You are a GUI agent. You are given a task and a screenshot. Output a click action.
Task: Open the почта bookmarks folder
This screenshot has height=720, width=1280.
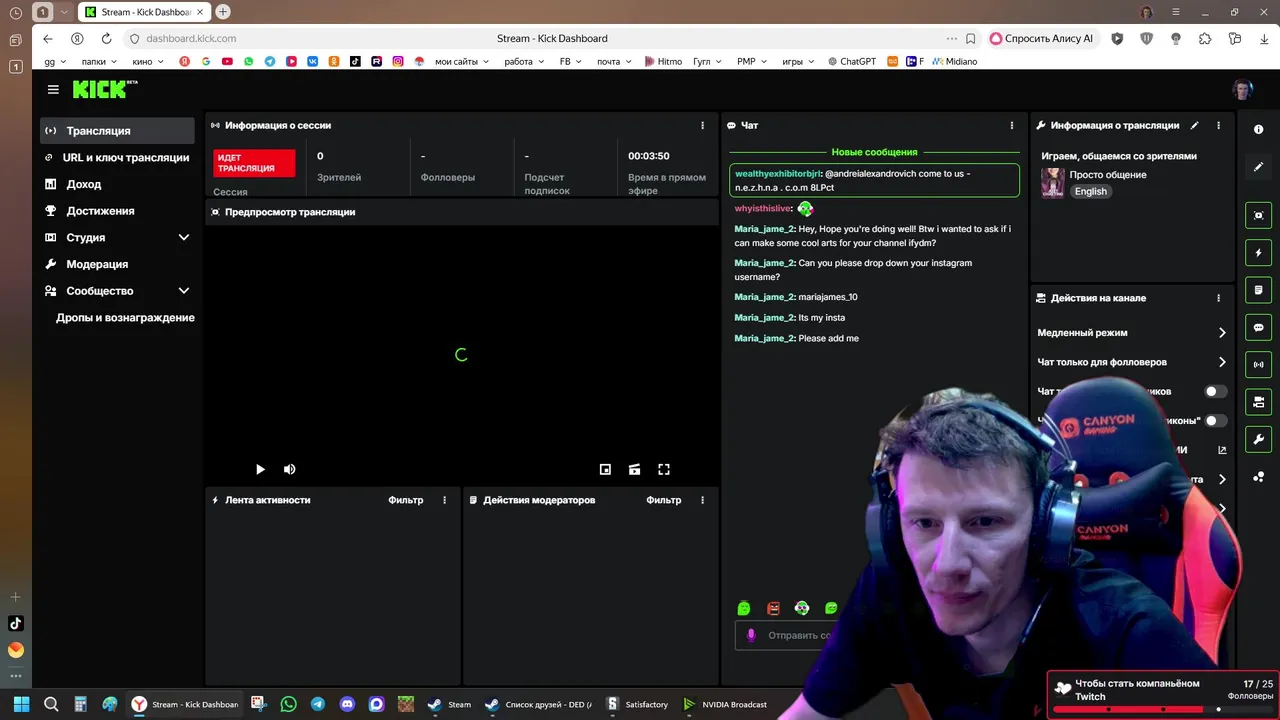click(614, 61)
